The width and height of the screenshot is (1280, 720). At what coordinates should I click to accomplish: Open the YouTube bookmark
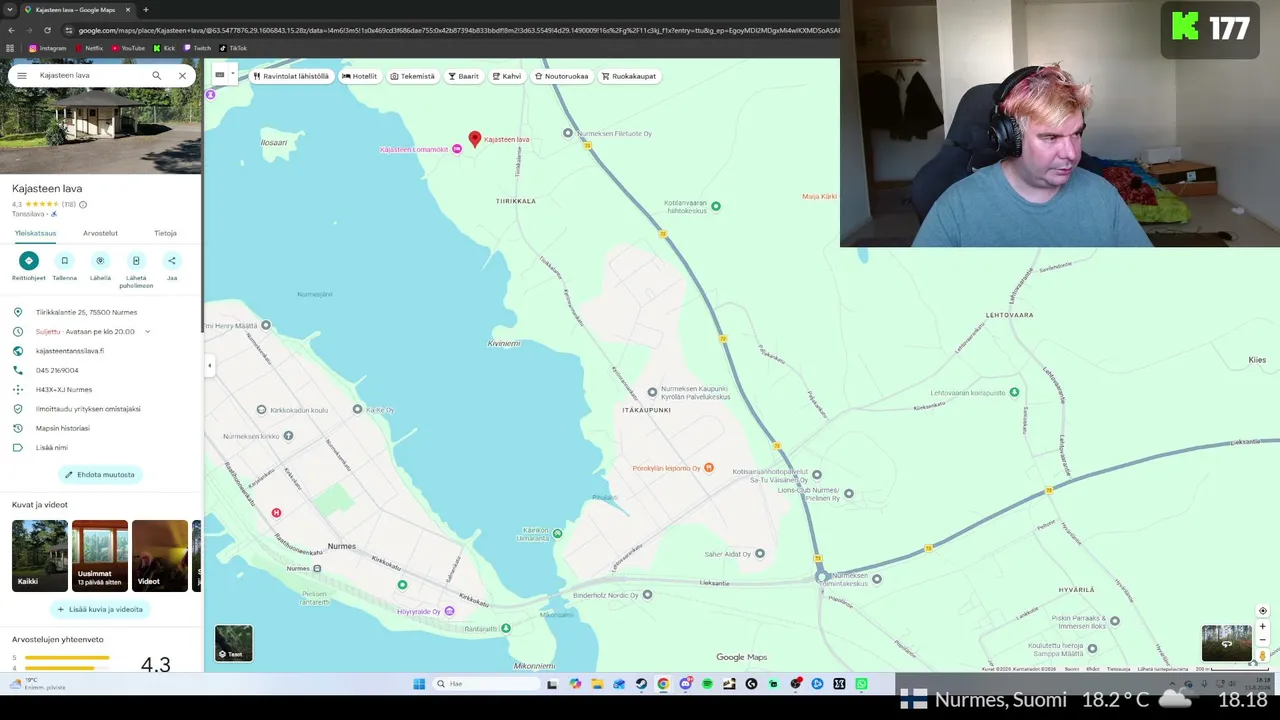coord(128,48)
